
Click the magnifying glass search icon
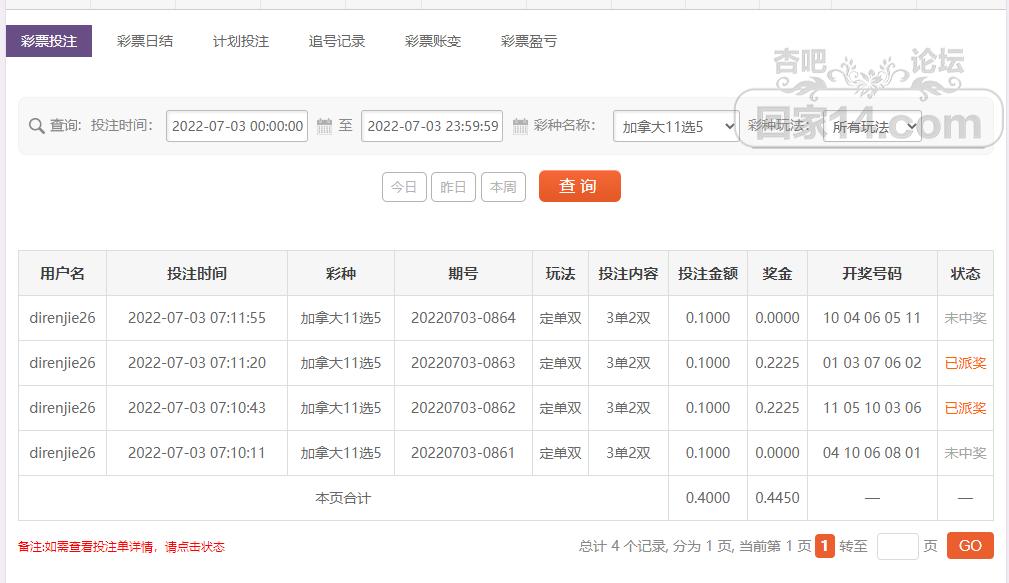click(37, 126)
